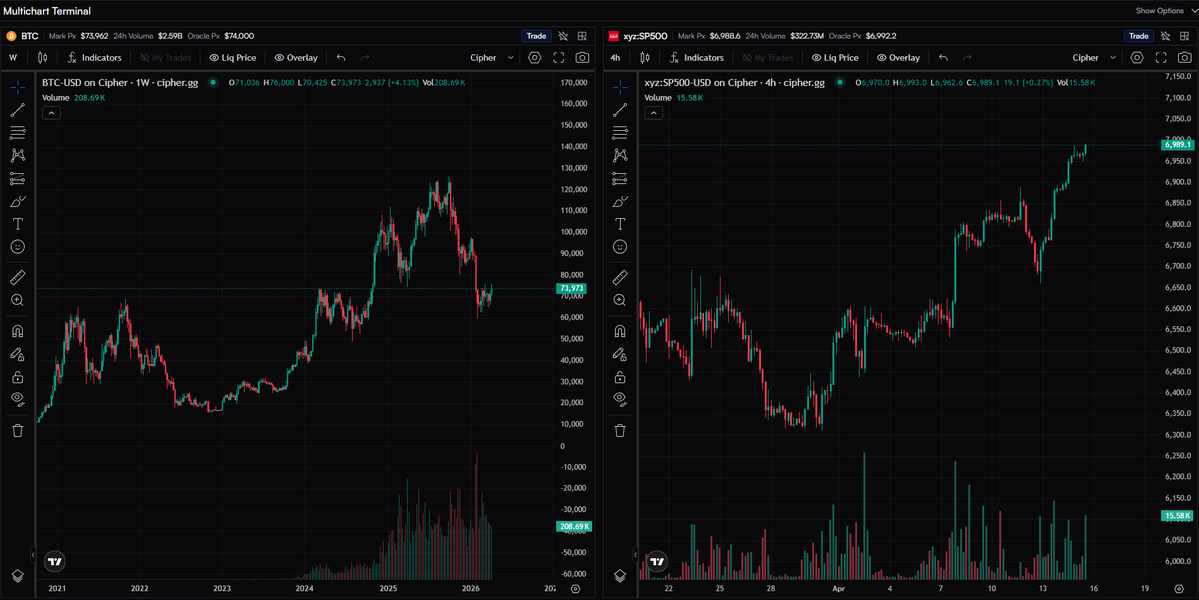The height and width of the screenshot is (600, 1199).
Task: Collapse the SP500 chart indicator legend chevron
Action: pyautogui.click(x=654, y=113)
